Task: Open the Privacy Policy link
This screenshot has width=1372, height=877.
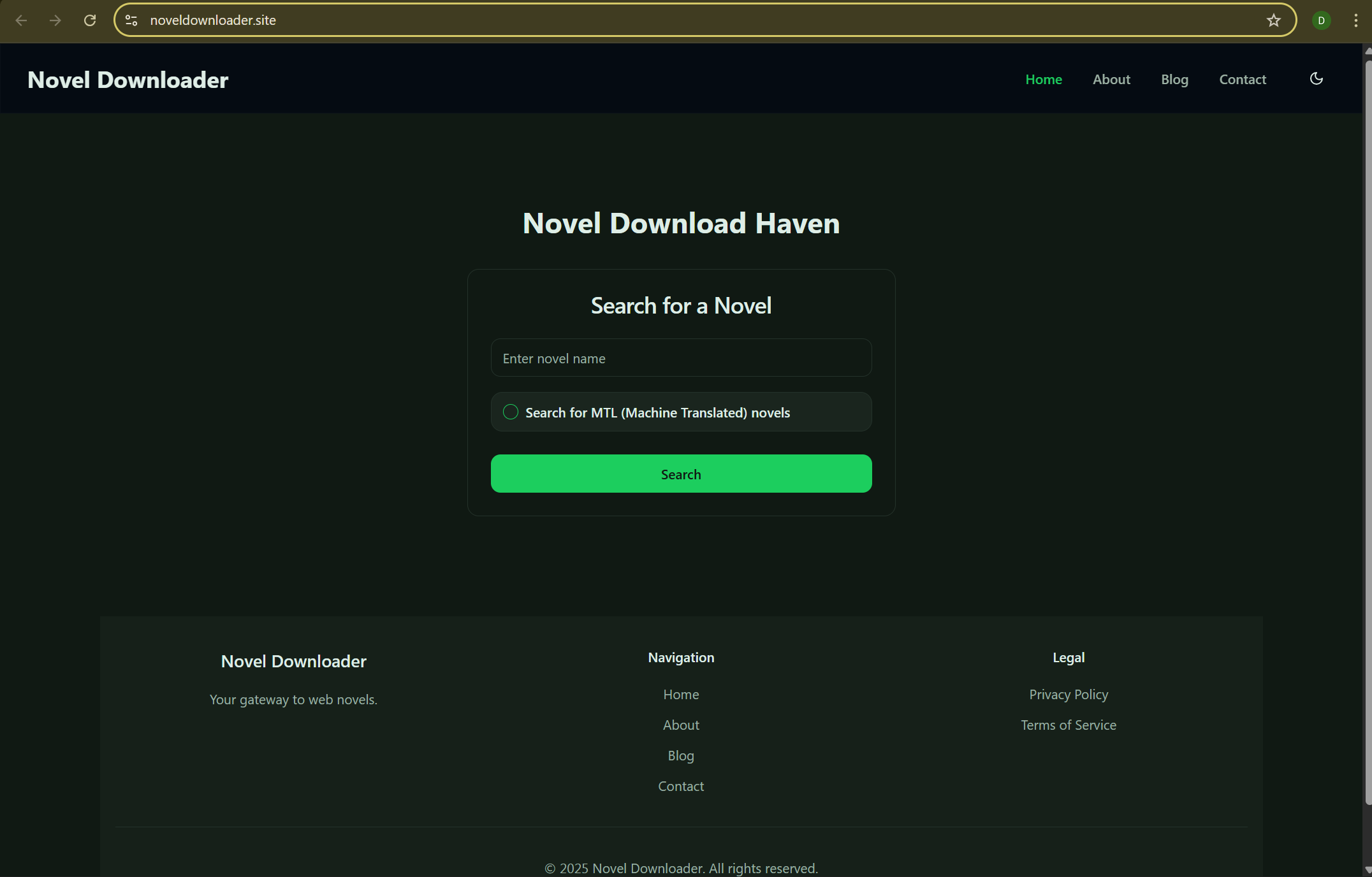Action: 1068,694
